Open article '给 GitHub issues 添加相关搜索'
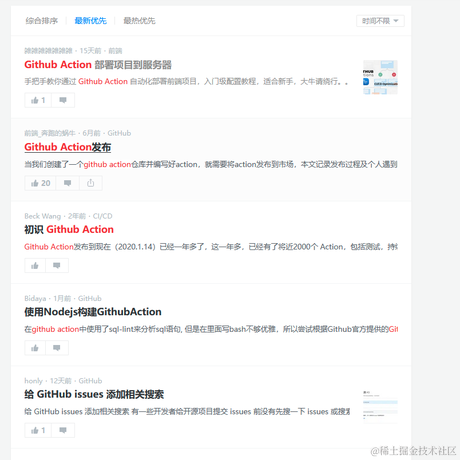This screenshot has height=460, width=460. pyautogui.click(x=94, y=394)
